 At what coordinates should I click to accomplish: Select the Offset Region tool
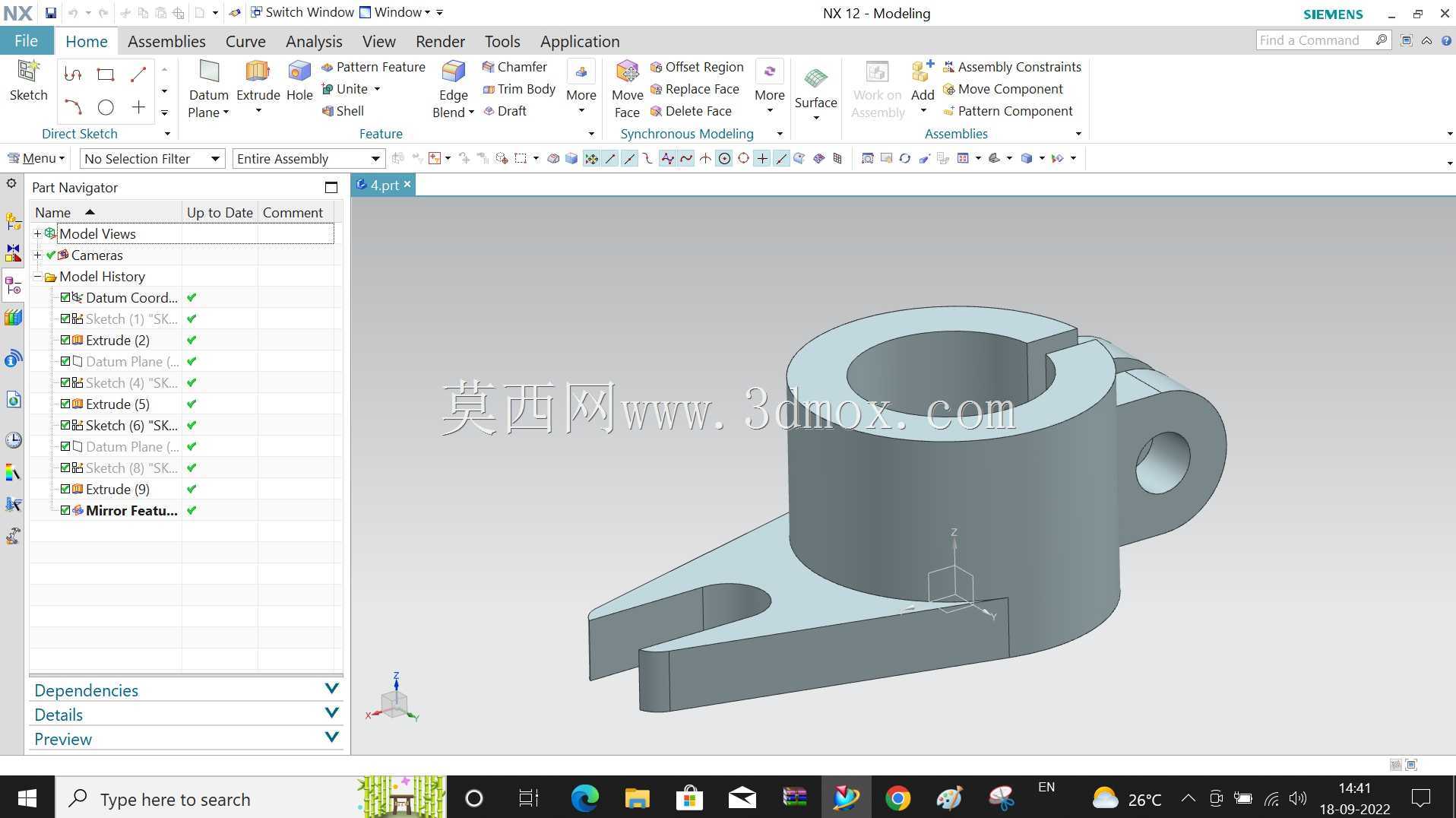pos(697,67)
